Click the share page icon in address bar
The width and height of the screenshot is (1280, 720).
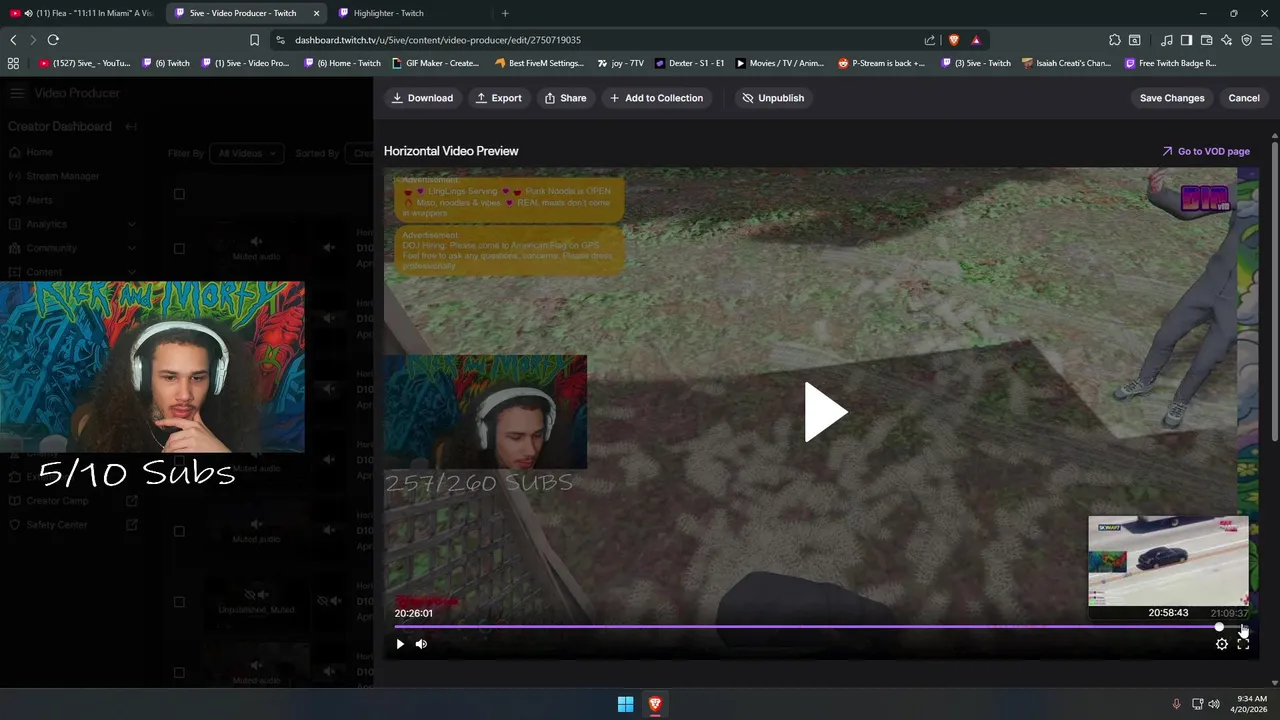(930, 40)
